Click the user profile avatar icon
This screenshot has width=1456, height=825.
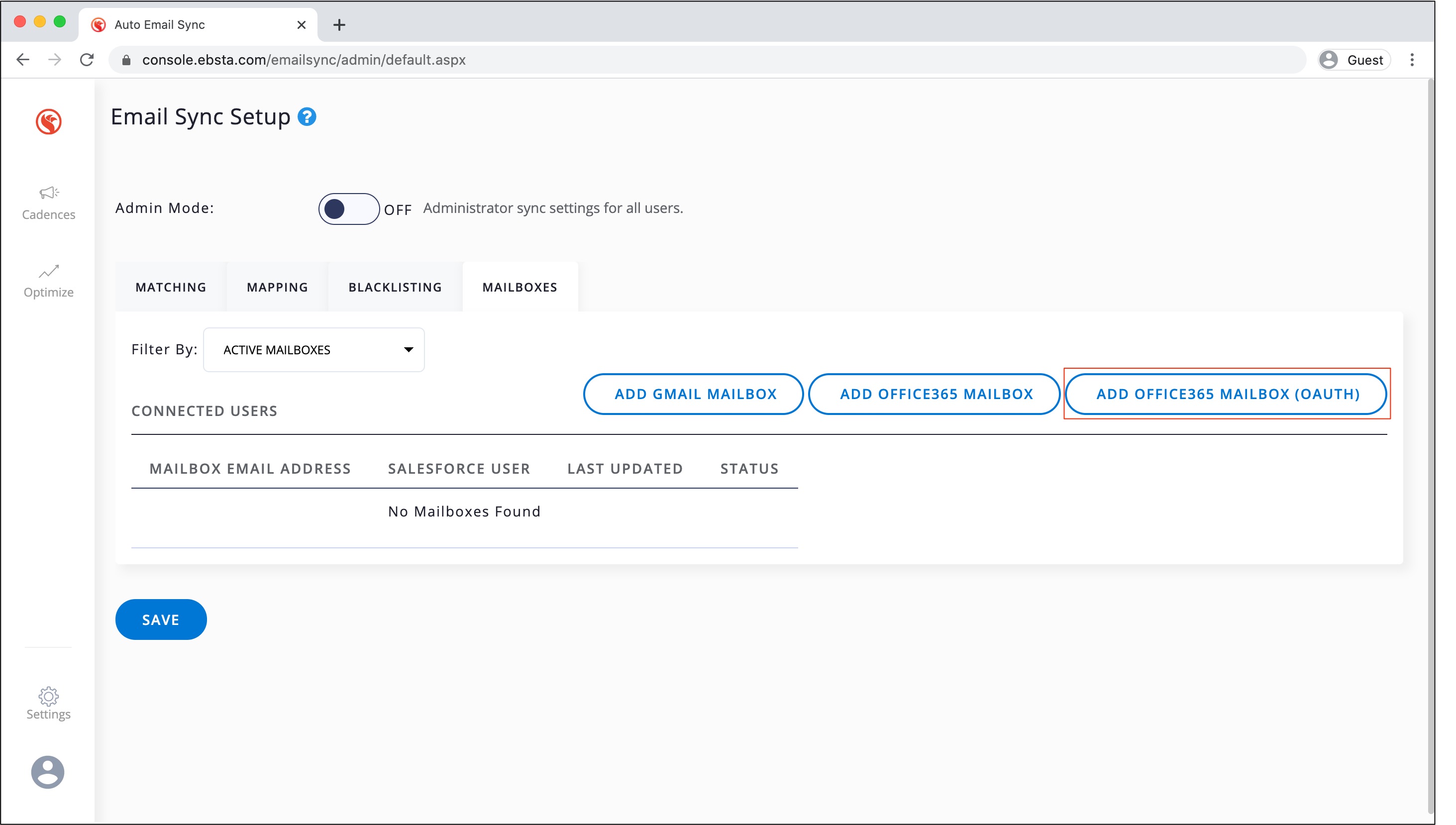pyautogui.click(x=48, y=772)
